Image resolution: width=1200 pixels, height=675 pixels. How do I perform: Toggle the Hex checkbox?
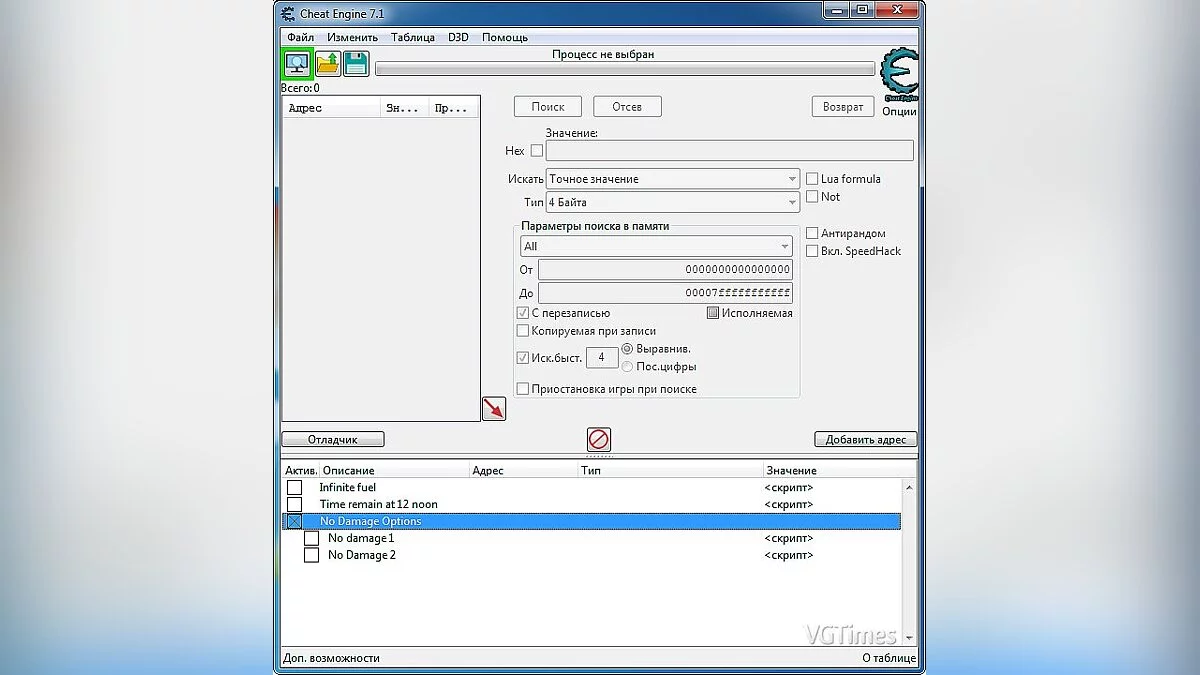click(x=537, y=151)
